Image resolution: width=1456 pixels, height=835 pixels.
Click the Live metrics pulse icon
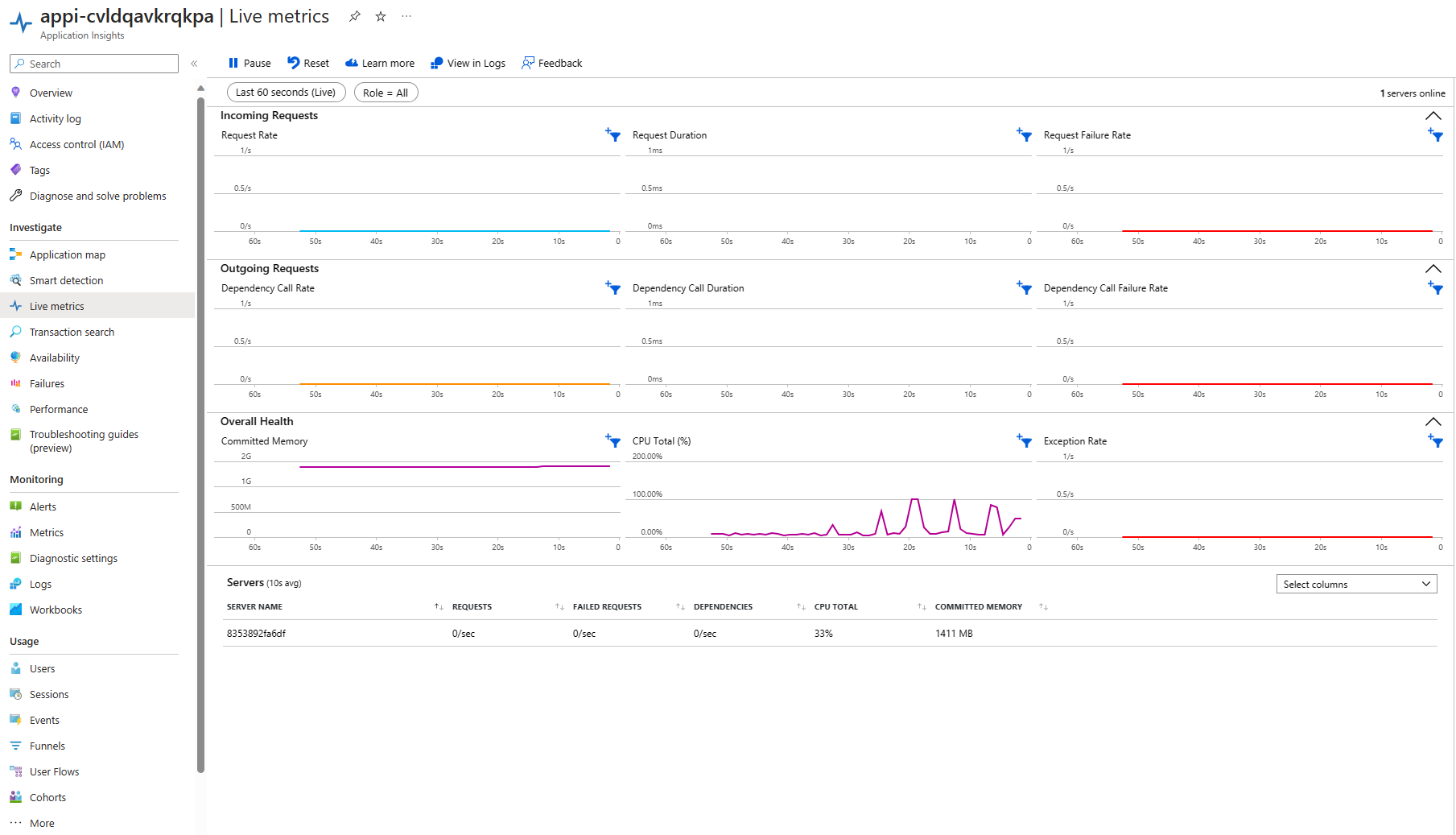click(x=15, y=306)
